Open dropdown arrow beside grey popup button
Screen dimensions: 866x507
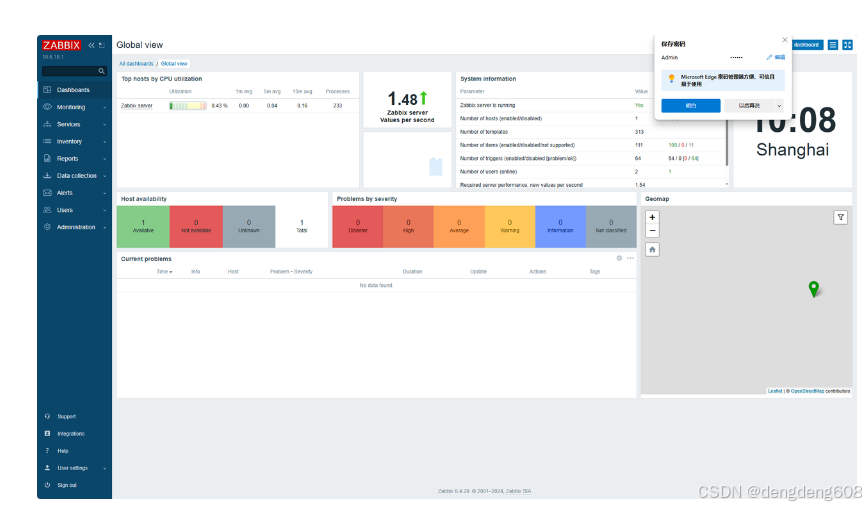(x=779, y=105)
